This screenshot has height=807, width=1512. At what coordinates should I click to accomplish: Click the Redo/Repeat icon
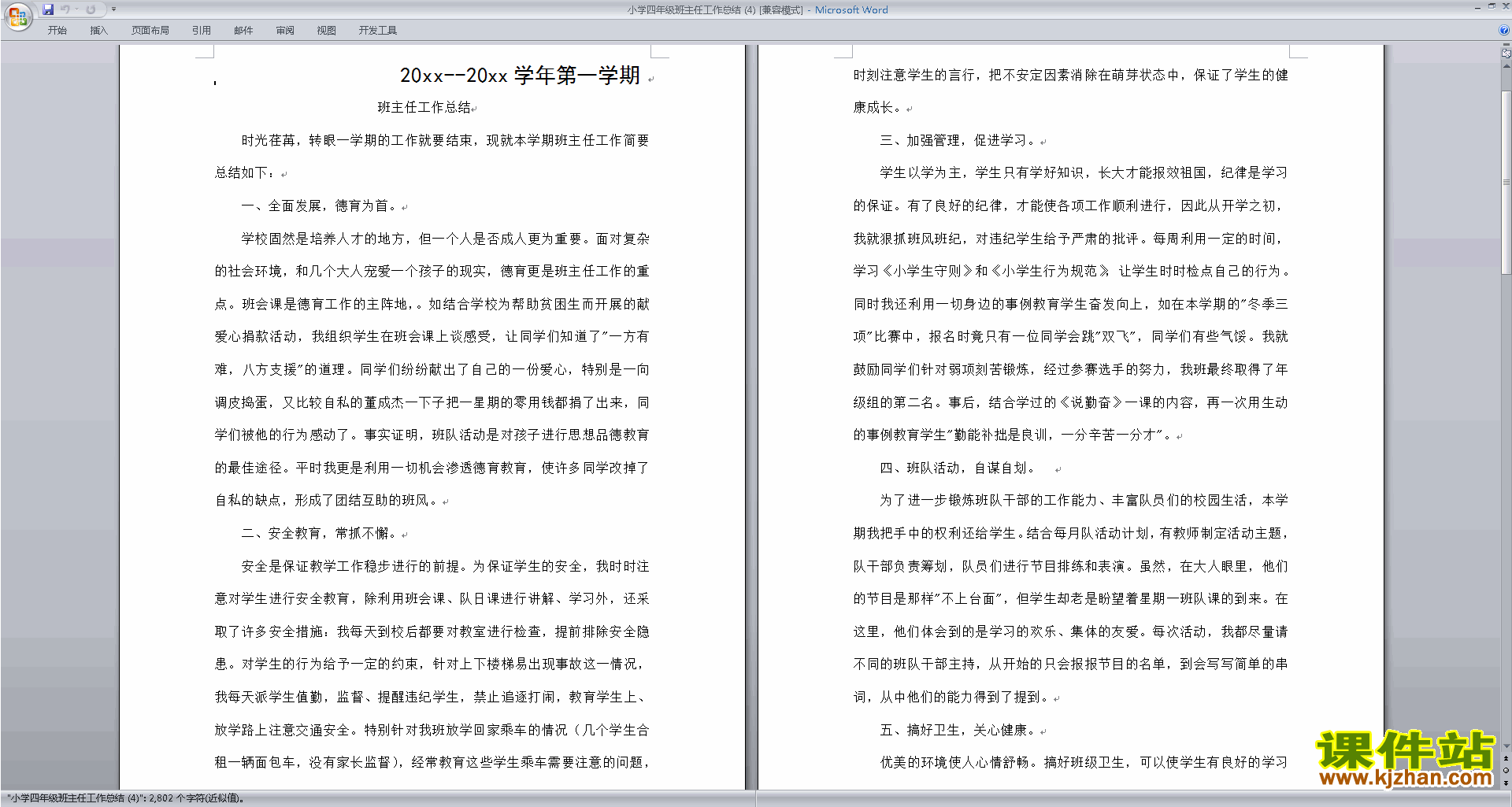point(91,9)
